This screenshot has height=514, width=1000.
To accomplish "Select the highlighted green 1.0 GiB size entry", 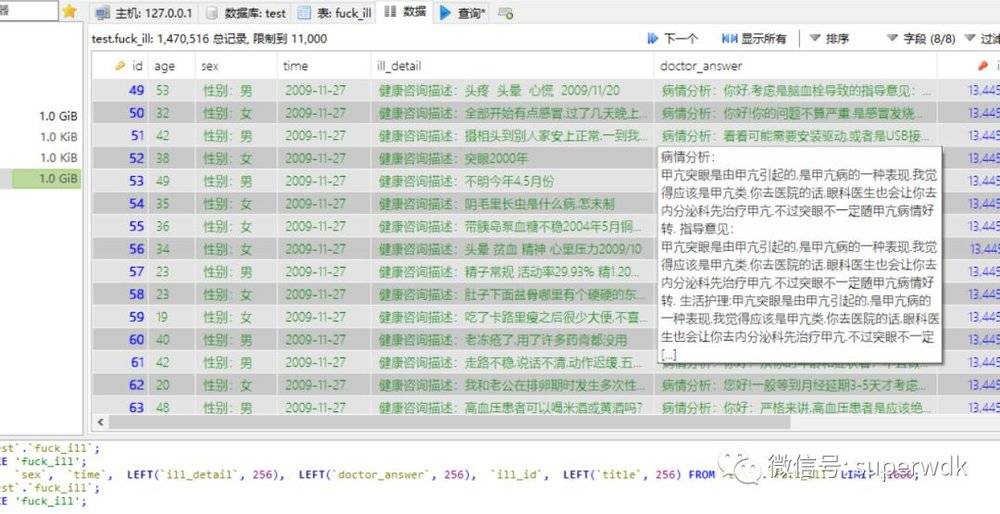I will tap(47, 179).
